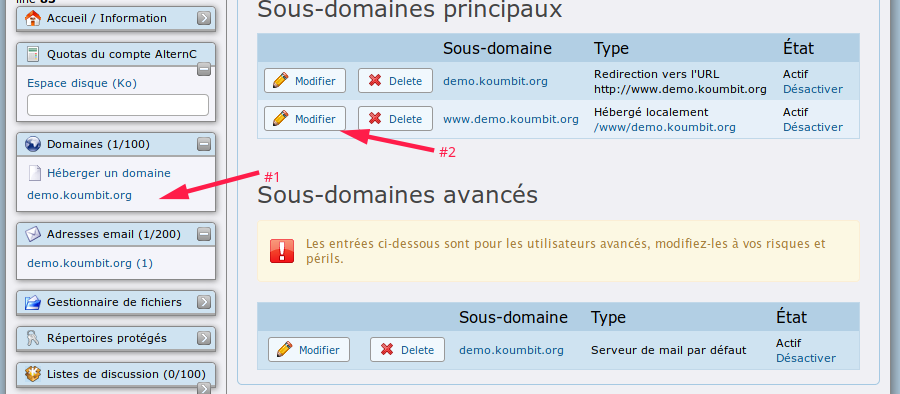The height and width of the screenshot is (394, 900).
Task: Click the envelope icon beside Adresses email
Action: tap(33, 234)
